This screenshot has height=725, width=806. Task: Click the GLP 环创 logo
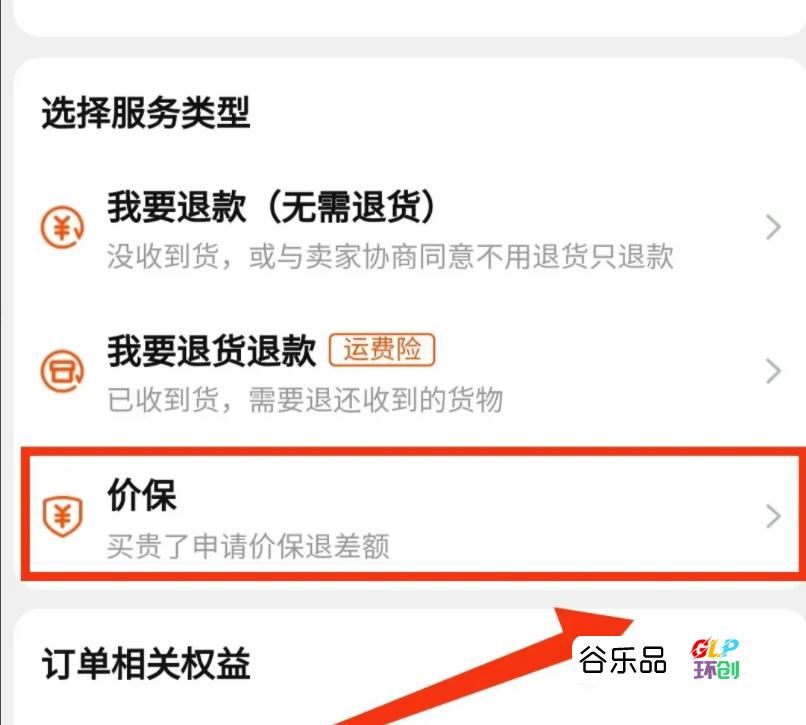pos(715,659)
